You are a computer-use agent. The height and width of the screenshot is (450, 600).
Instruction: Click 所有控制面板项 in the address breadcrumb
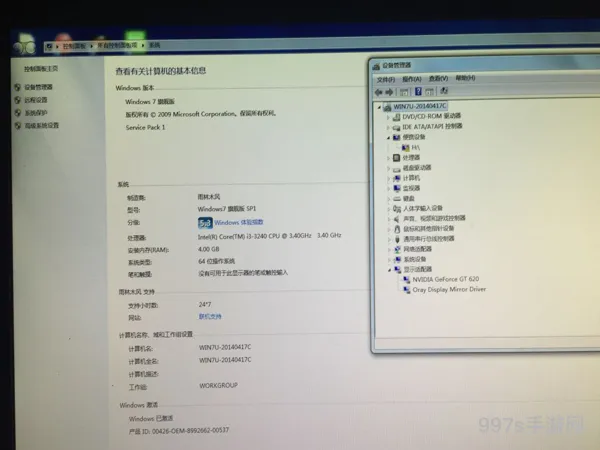point(117,46)
